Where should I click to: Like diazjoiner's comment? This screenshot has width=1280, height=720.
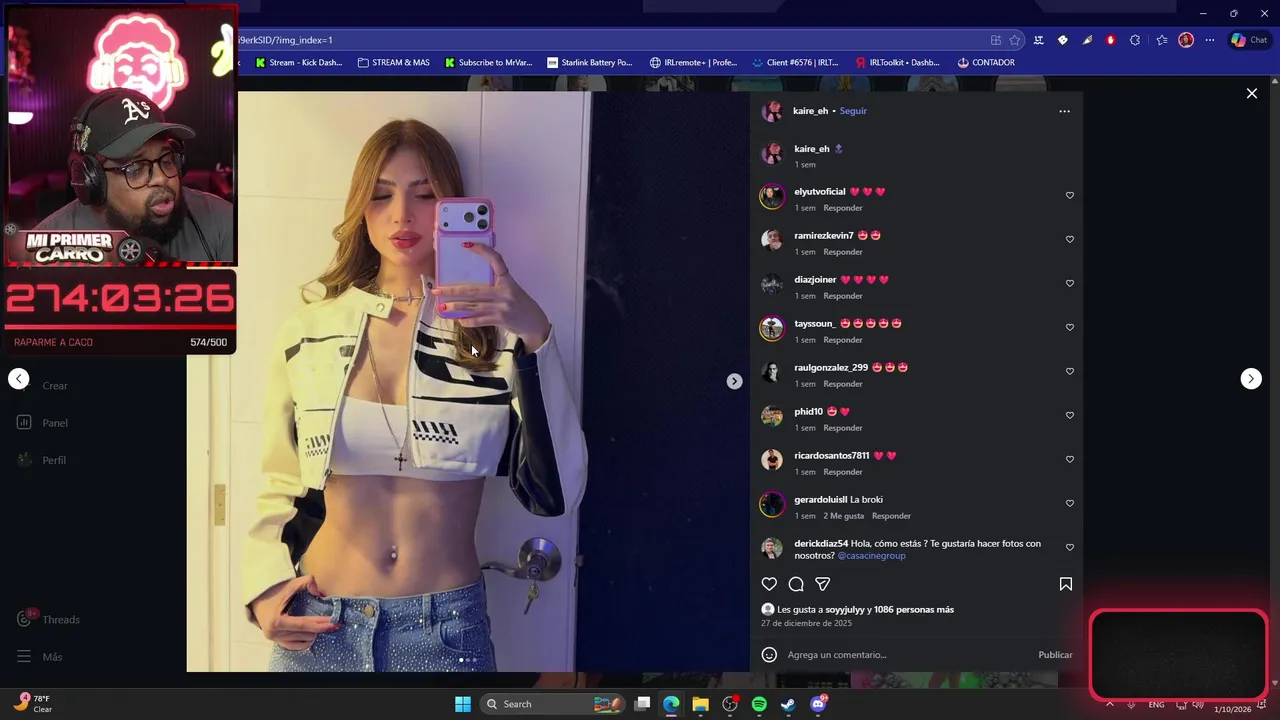pyautogui.click(x=1069, y=283)
